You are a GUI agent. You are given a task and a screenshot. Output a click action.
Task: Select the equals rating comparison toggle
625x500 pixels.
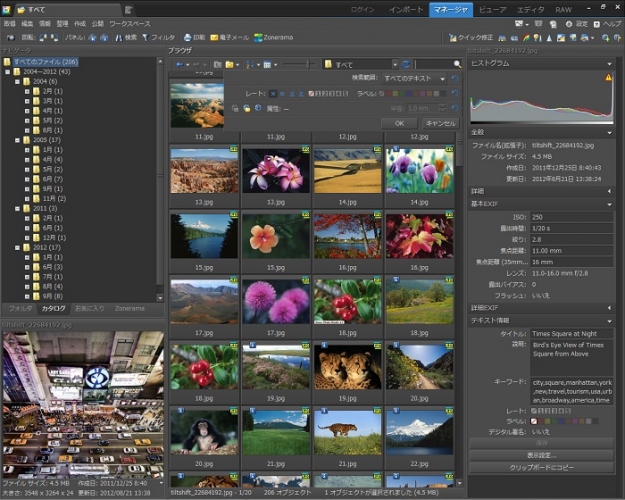coord(282,94)
